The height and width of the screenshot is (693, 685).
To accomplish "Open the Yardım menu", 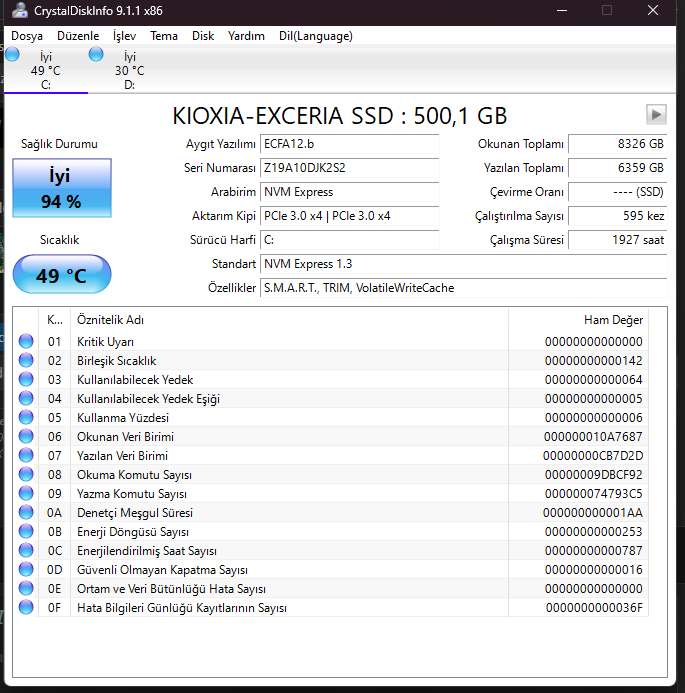I will 246,36.
